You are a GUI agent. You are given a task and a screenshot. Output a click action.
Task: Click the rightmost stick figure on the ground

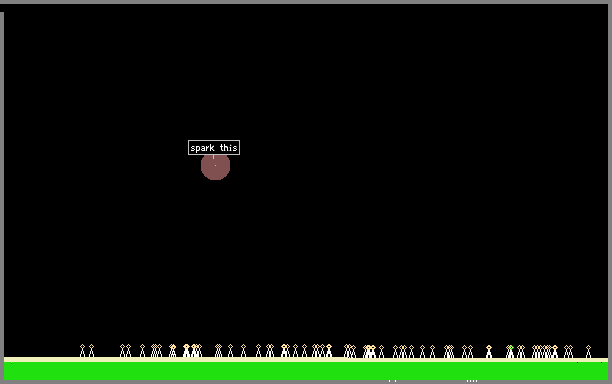click(588, 351)
